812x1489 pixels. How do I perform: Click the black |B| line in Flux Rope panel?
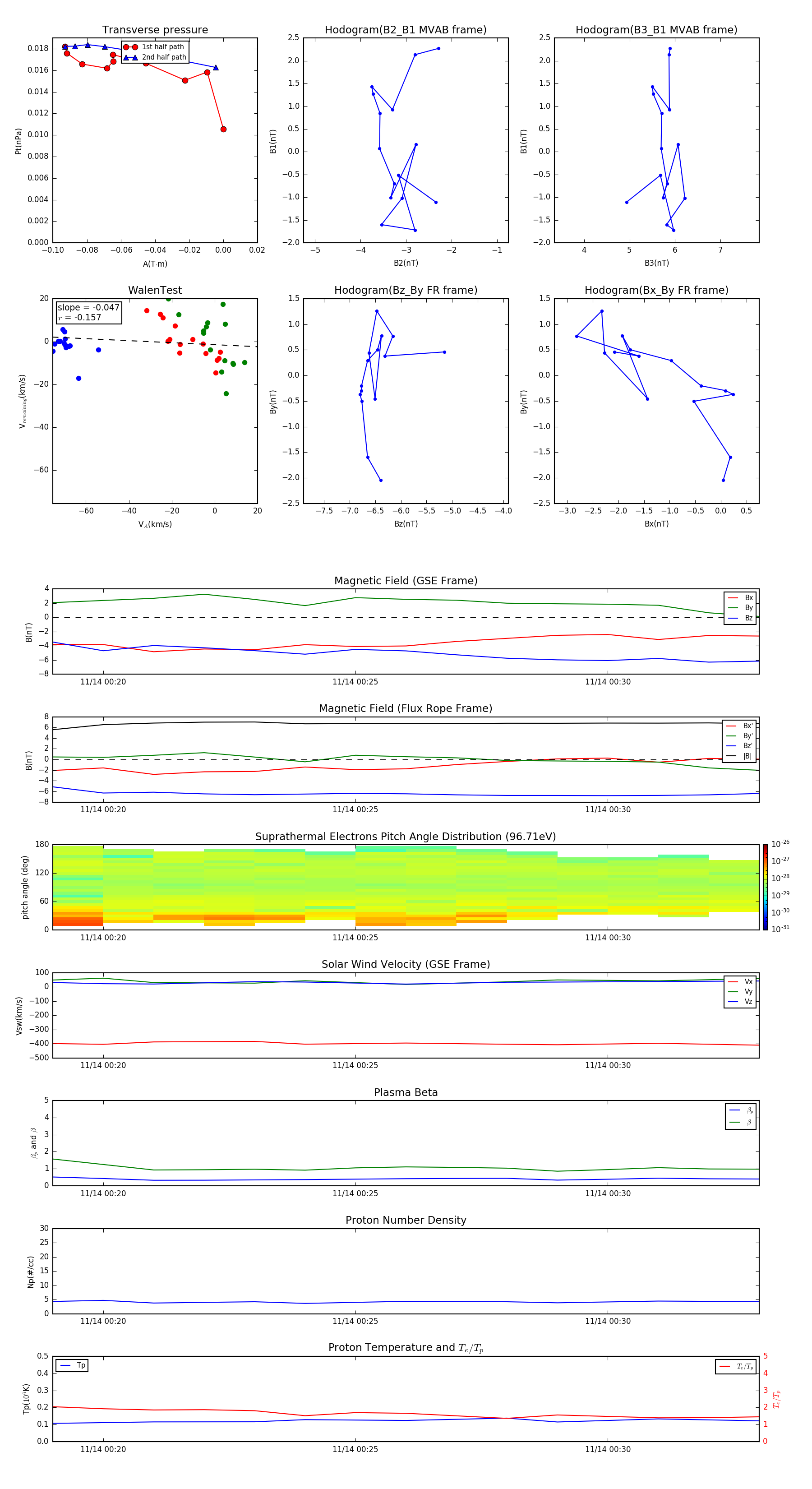click(406, 723)
